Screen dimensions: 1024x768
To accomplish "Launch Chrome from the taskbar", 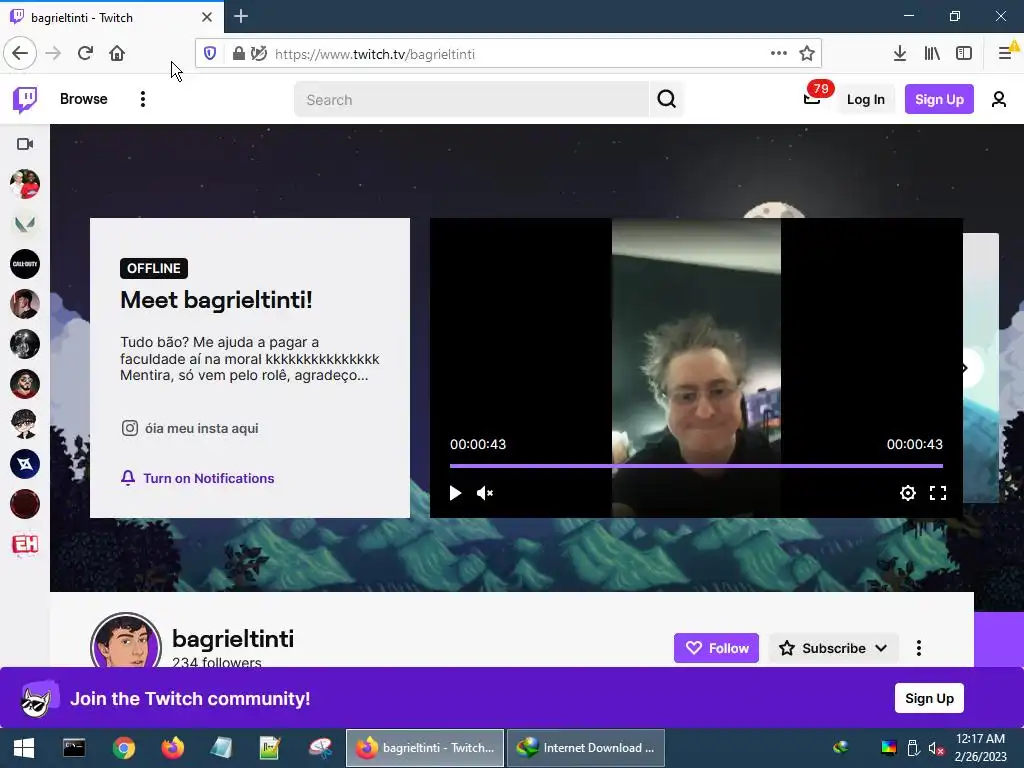I will (x=123, y=748).
